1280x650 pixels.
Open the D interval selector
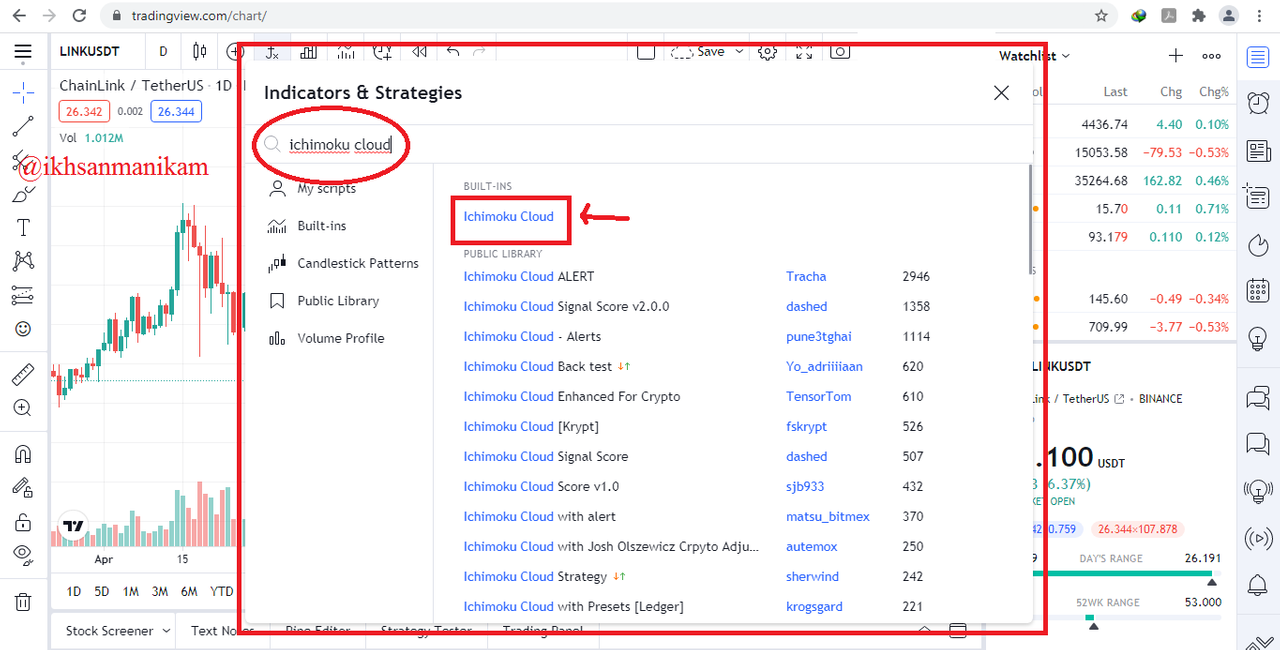pos(163,51)
